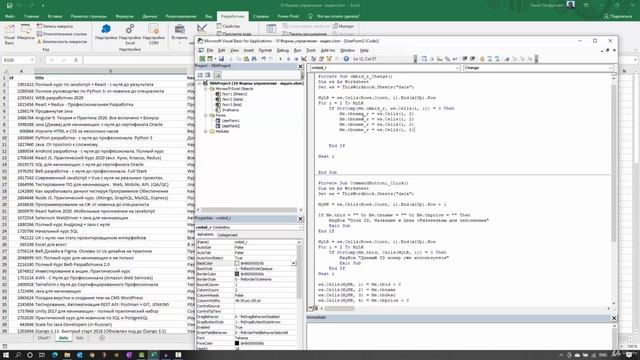
Task: Open the Object dropdown above the code
Action: 457,68
